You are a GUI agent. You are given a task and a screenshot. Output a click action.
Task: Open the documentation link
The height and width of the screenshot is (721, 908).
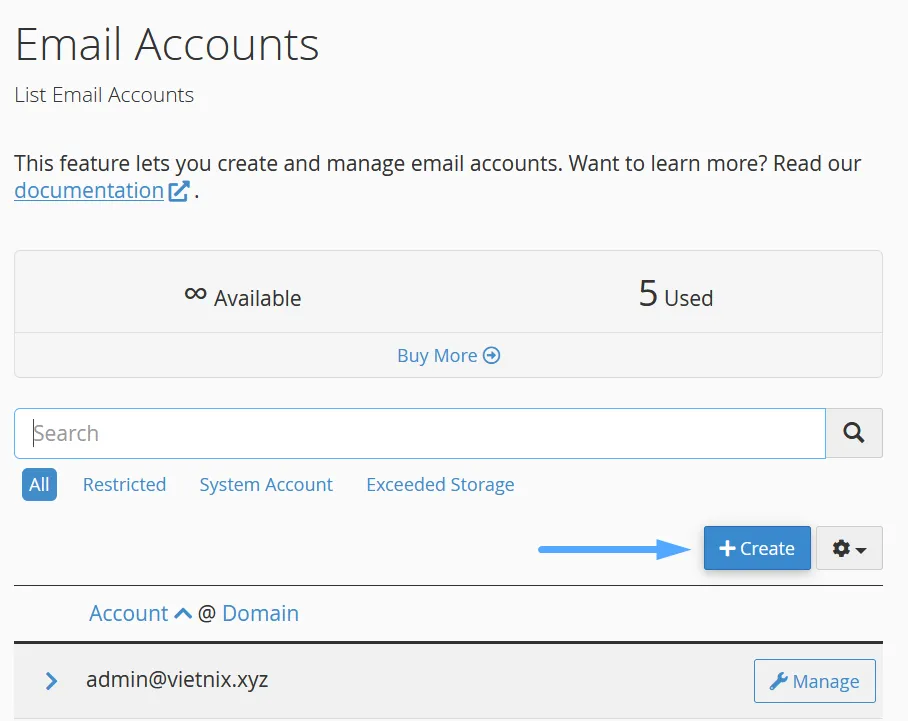coord(89,191)
